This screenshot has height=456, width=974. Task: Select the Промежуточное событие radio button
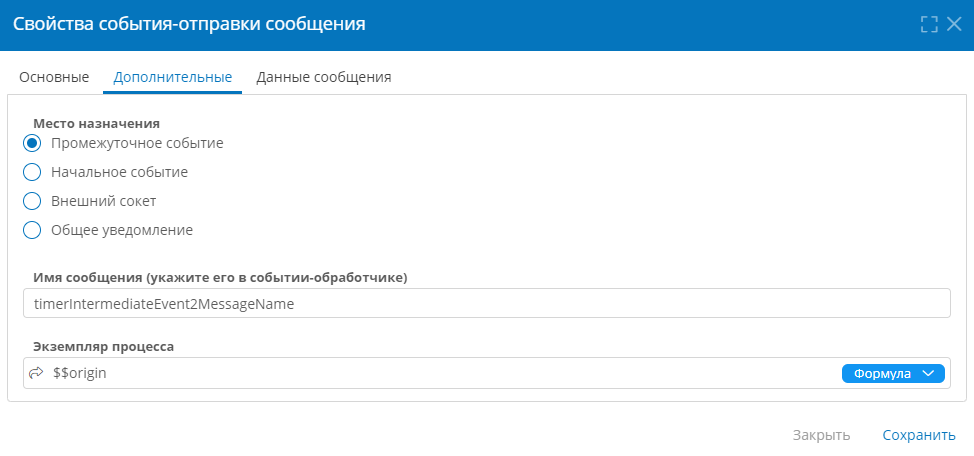(x=32, y=144)
